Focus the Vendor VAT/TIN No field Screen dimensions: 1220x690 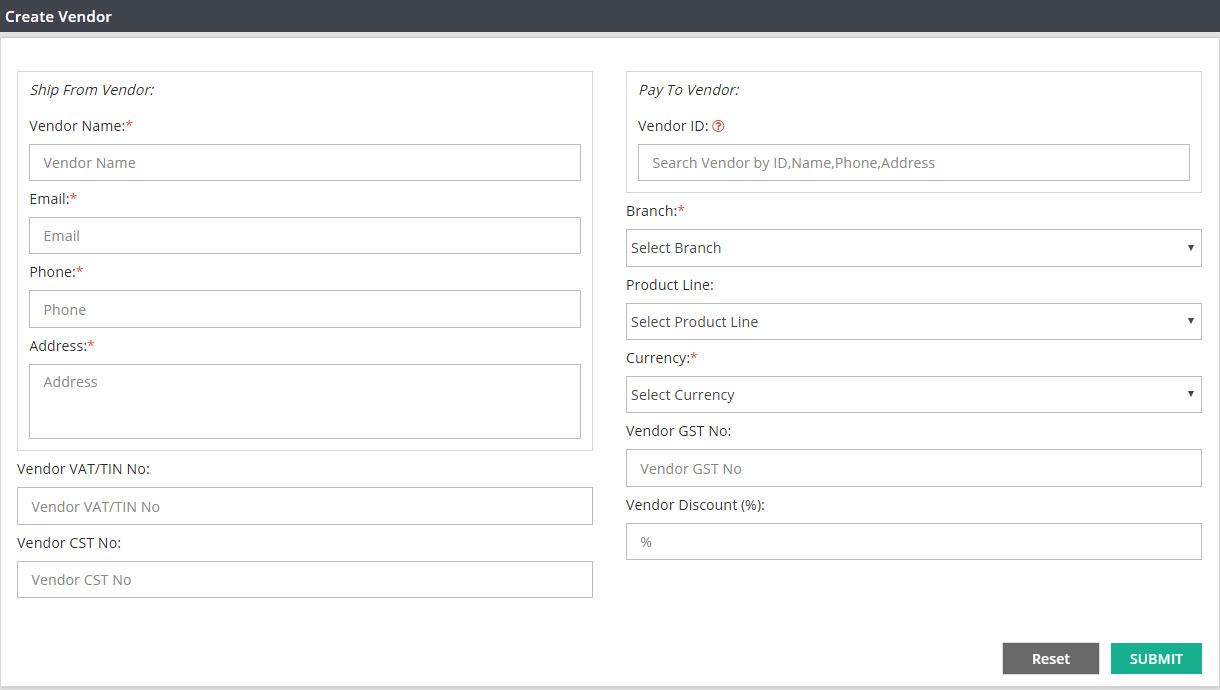coord(305,507)
